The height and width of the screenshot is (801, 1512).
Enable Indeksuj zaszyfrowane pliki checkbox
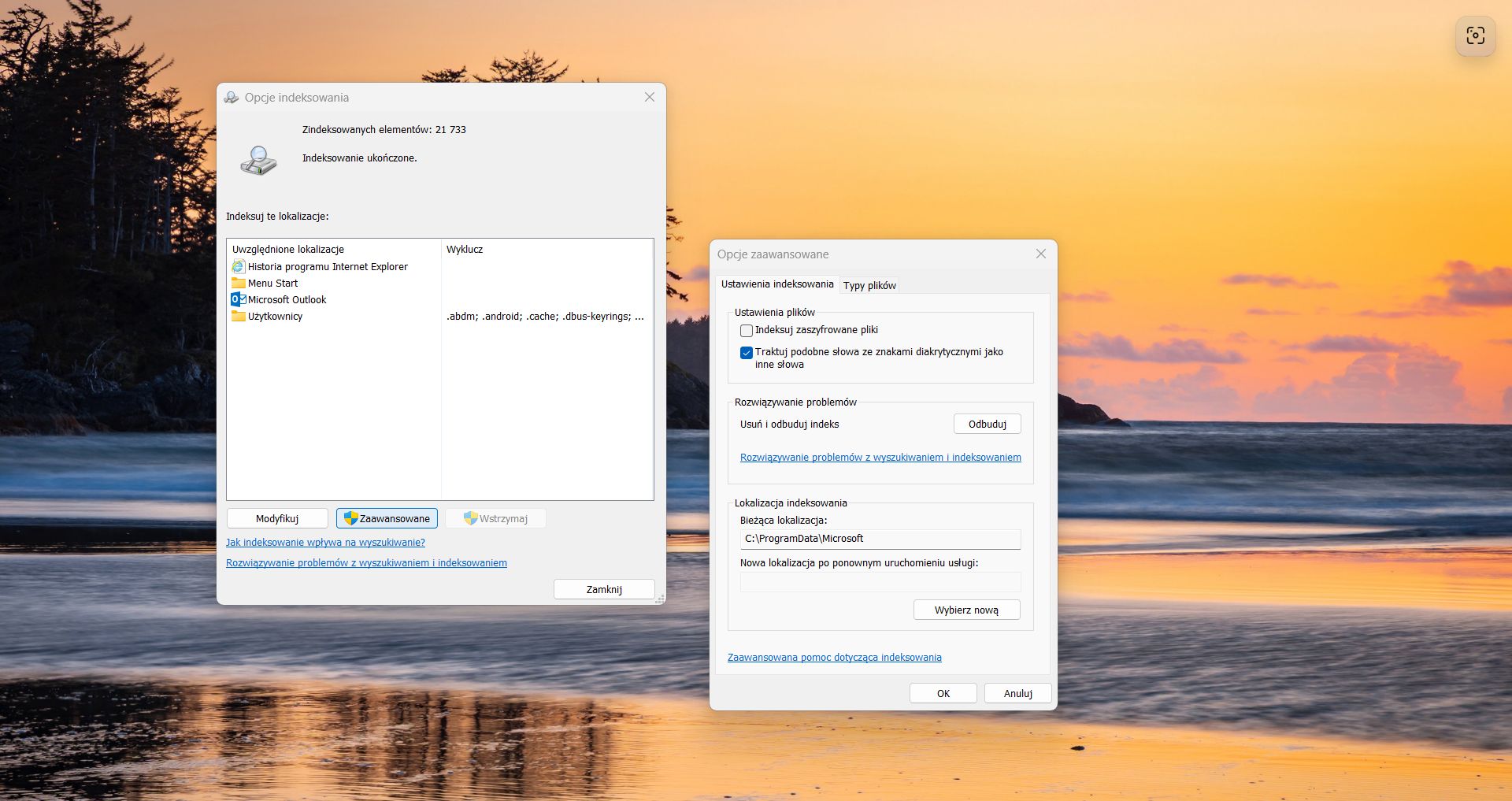(747, 331)
